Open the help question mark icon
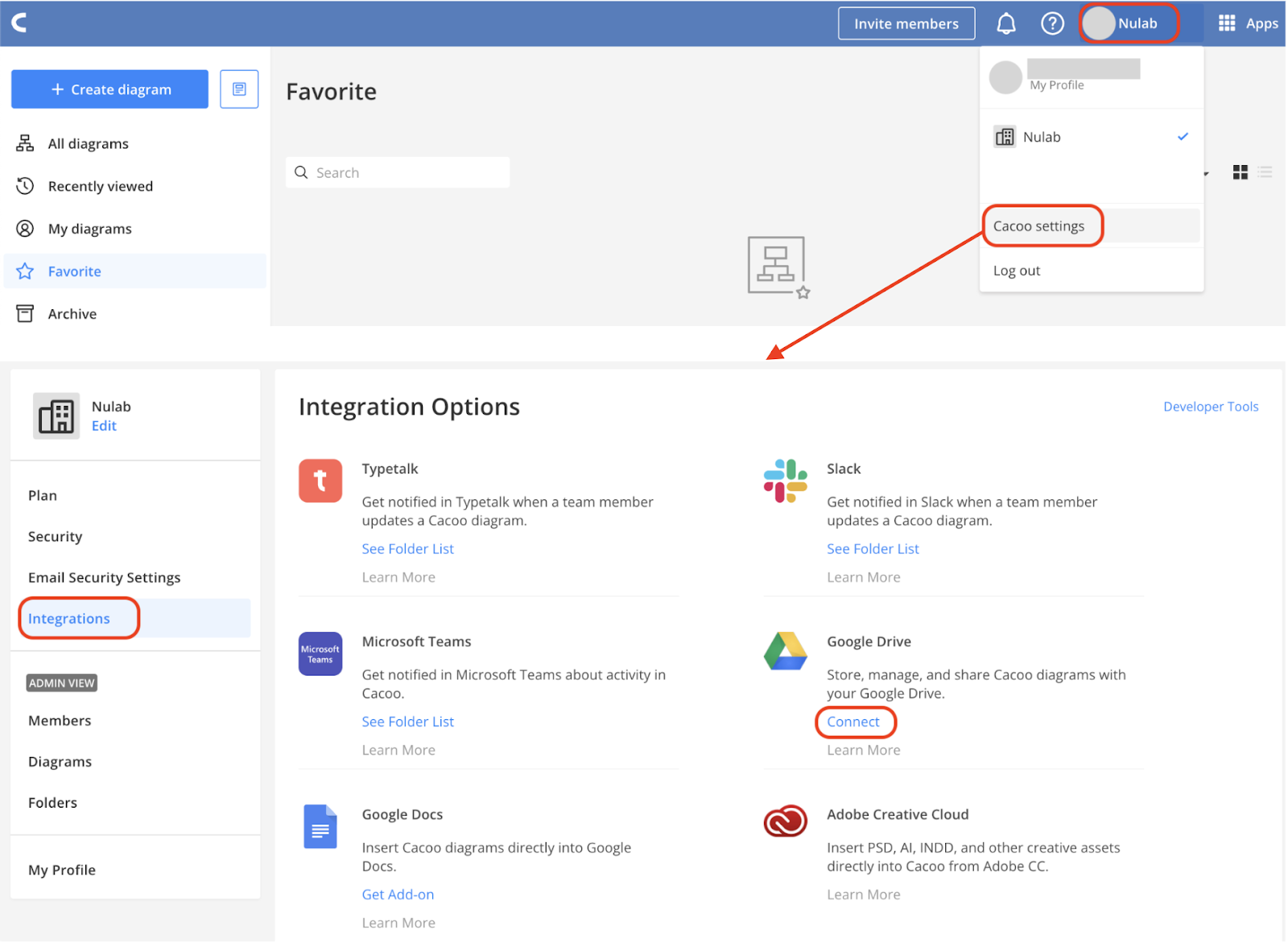Image resolution: width=1288 pixels, height=943 pixels. pos(1052,23)
